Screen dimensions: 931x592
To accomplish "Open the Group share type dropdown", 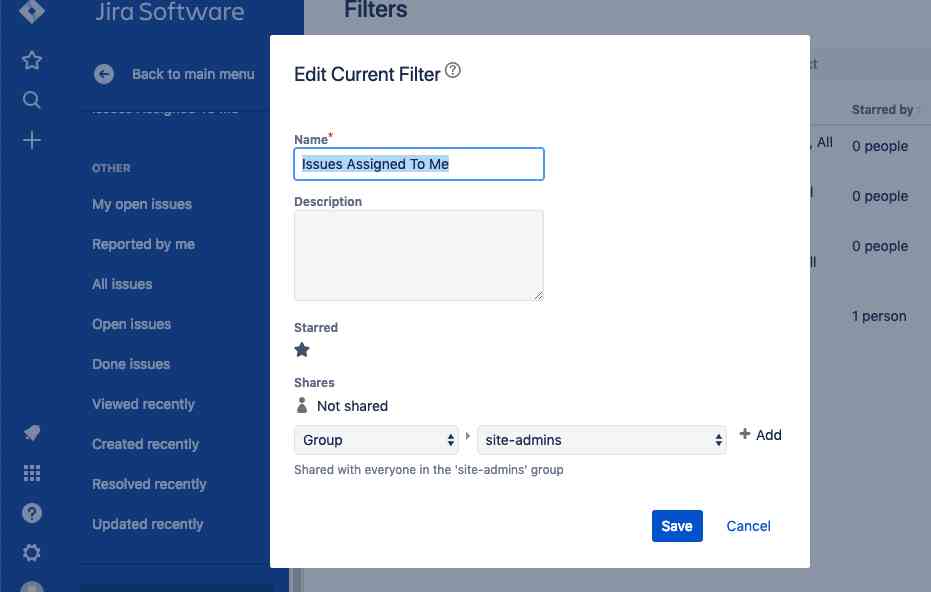I will (x=377, y=438).
